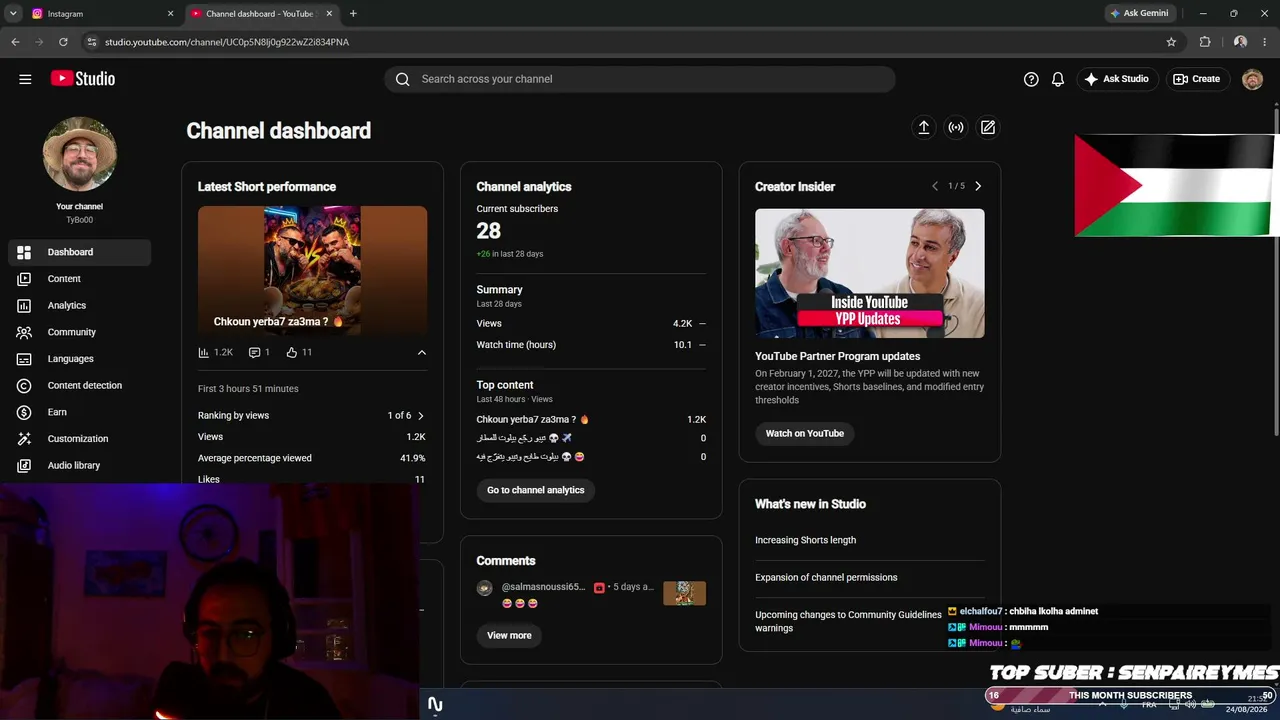The height and width of the screenshot is (720, 1280).
Task: Click the commenter's avatar in Comments
Action: [484, 588]
